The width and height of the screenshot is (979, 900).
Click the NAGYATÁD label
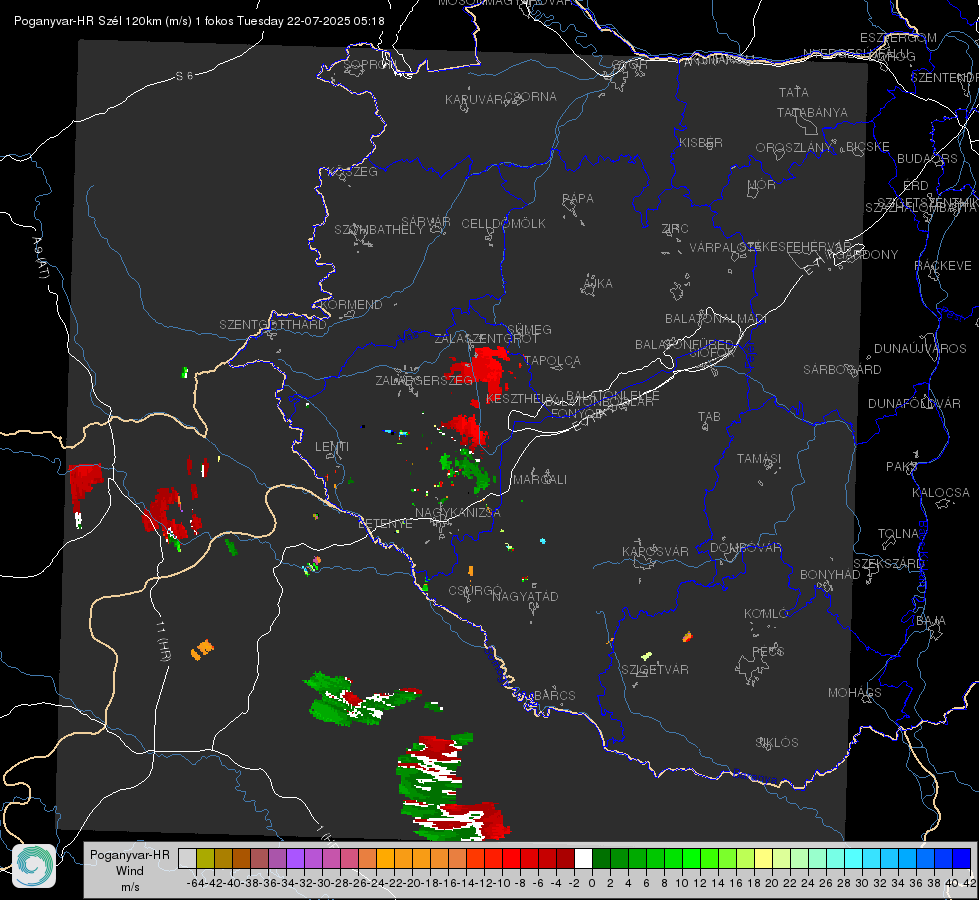pos(525,596)
